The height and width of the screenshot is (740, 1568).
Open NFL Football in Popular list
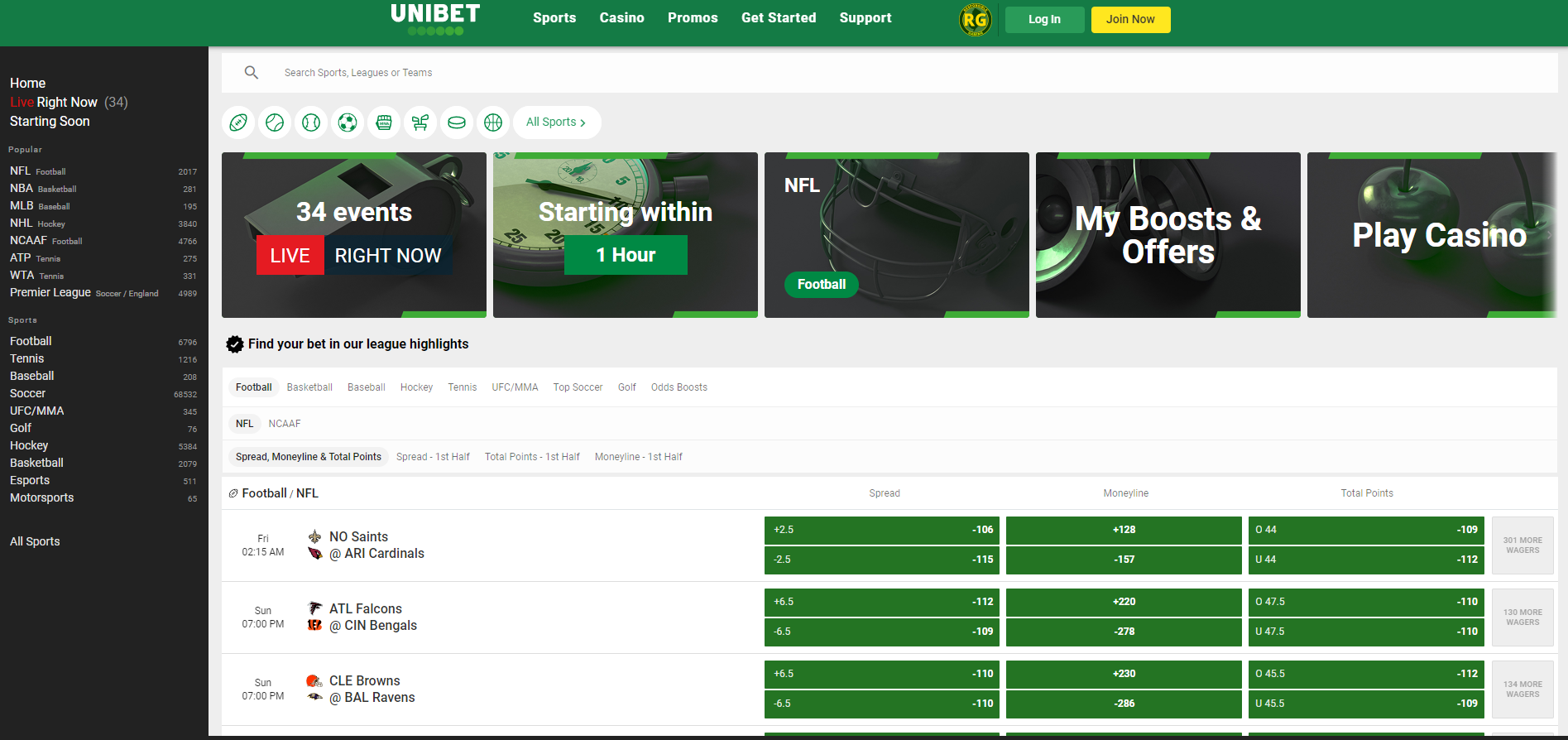coord(103,171)
